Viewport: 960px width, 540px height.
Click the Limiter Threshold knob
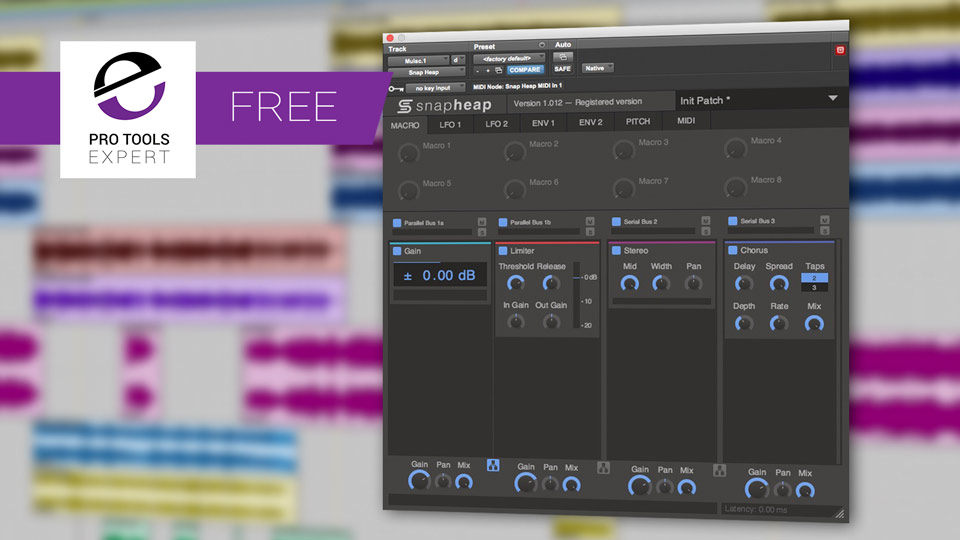[x=516, y=283]
